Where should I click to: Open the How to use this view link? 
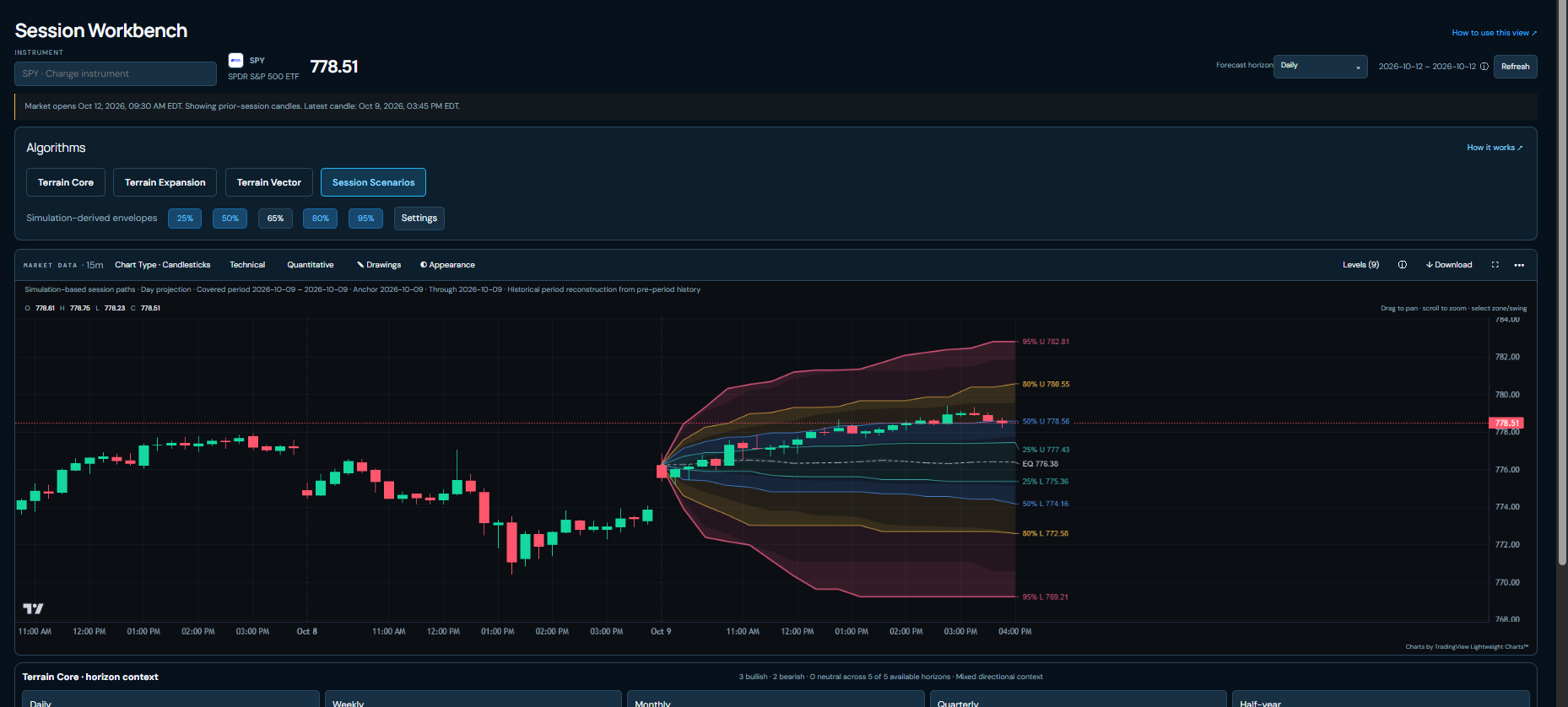tap(1495, 33)
